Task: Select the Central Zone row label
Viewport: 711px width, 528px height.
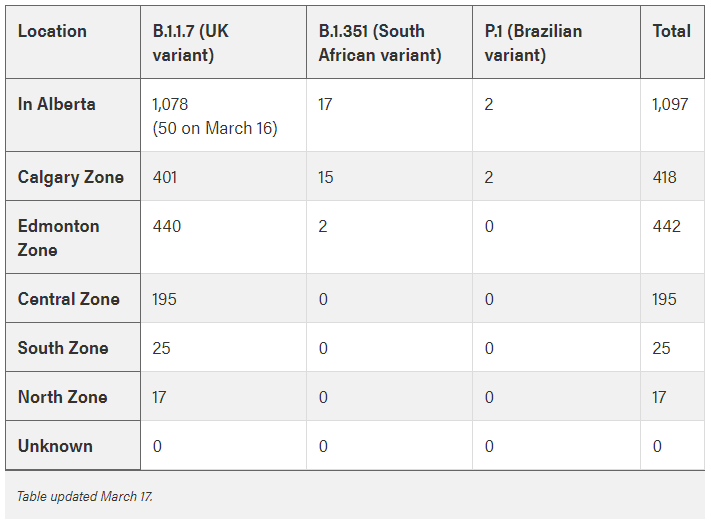Action: [68, 299]
